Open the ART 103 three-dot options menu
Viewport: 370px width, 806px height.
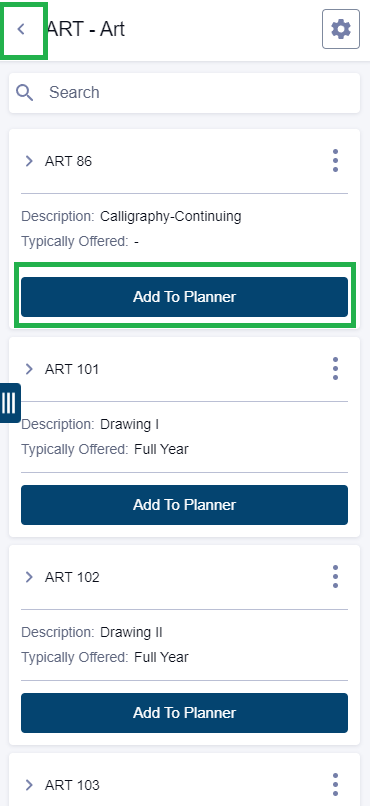pos(335,785)
